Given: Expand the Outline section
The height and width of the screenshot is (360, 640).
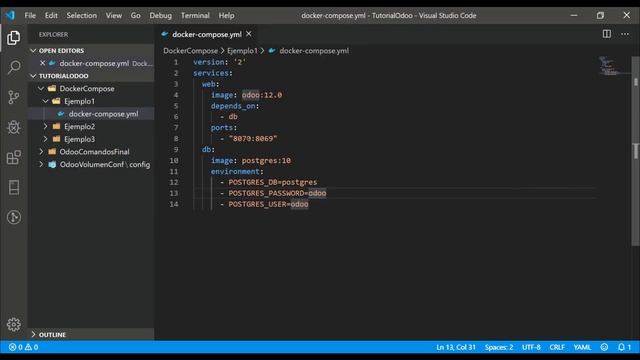Looking at the screenshot, I should click(33, 334).
